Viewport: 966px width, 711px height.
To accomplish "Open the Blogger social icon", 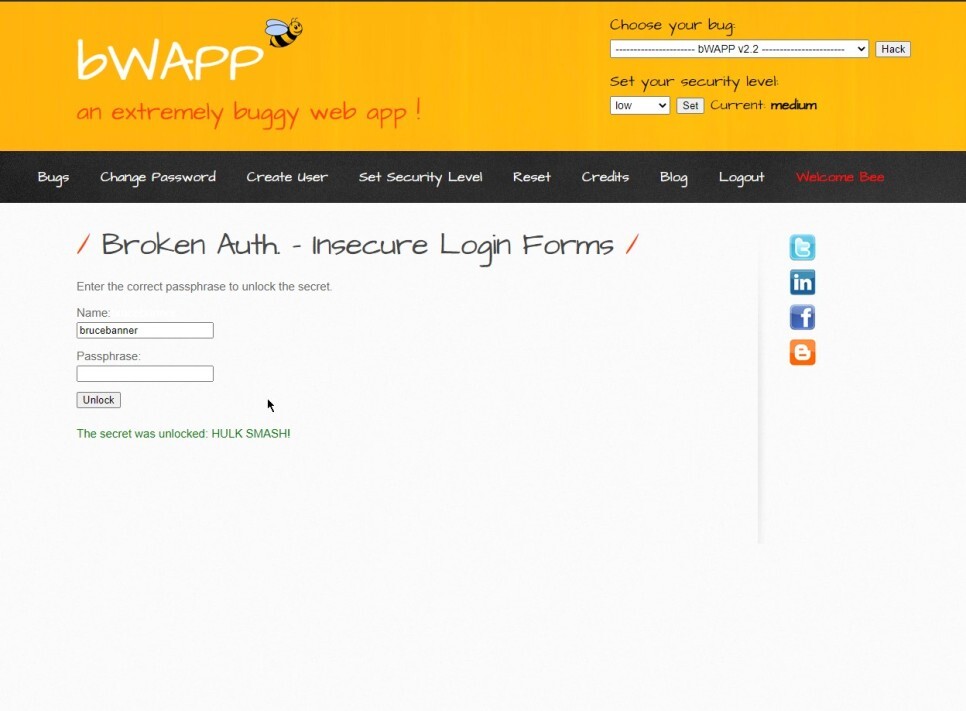I will tap(802, 352).
